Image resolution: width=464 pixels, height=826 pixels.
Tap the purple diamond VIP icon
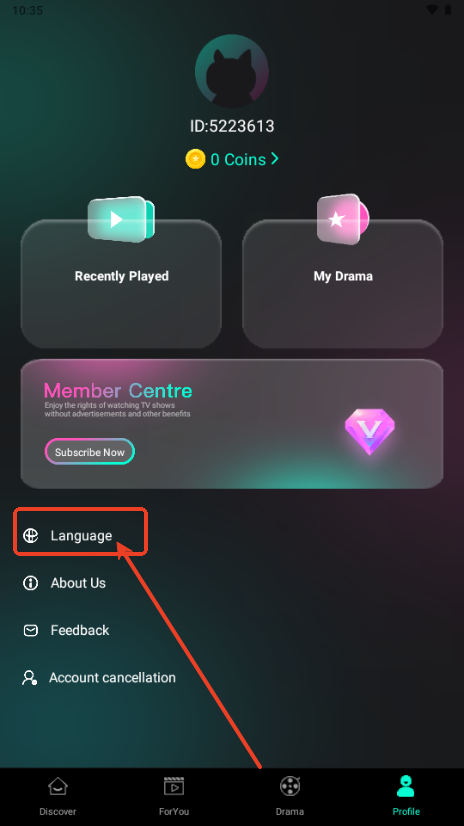pos(370,432)
